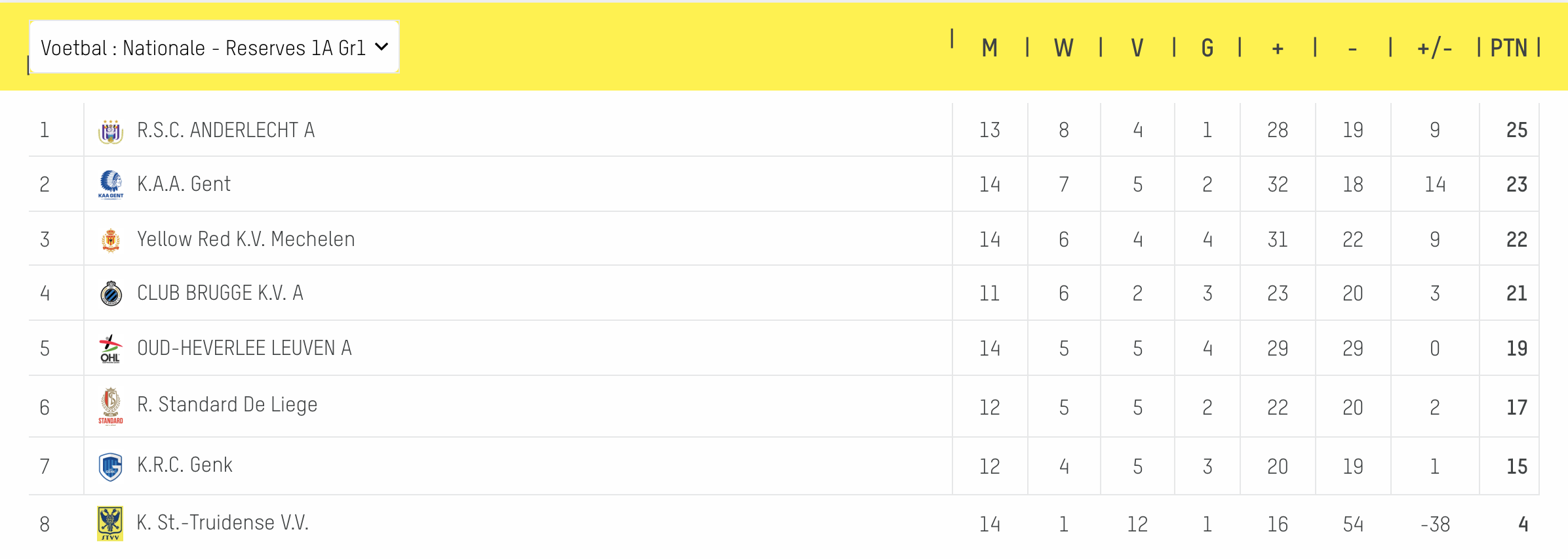Click team name K.A.A. Gent
The height and width of the screenshot is (559, 1568).
pos(184,184)
